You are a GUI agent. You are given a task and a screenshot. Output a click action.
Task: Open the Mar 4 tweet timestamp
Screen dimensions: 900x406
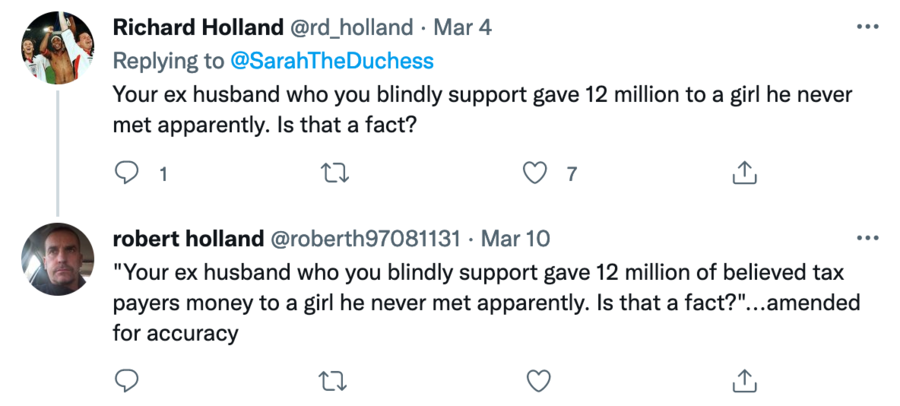[463, 27]
